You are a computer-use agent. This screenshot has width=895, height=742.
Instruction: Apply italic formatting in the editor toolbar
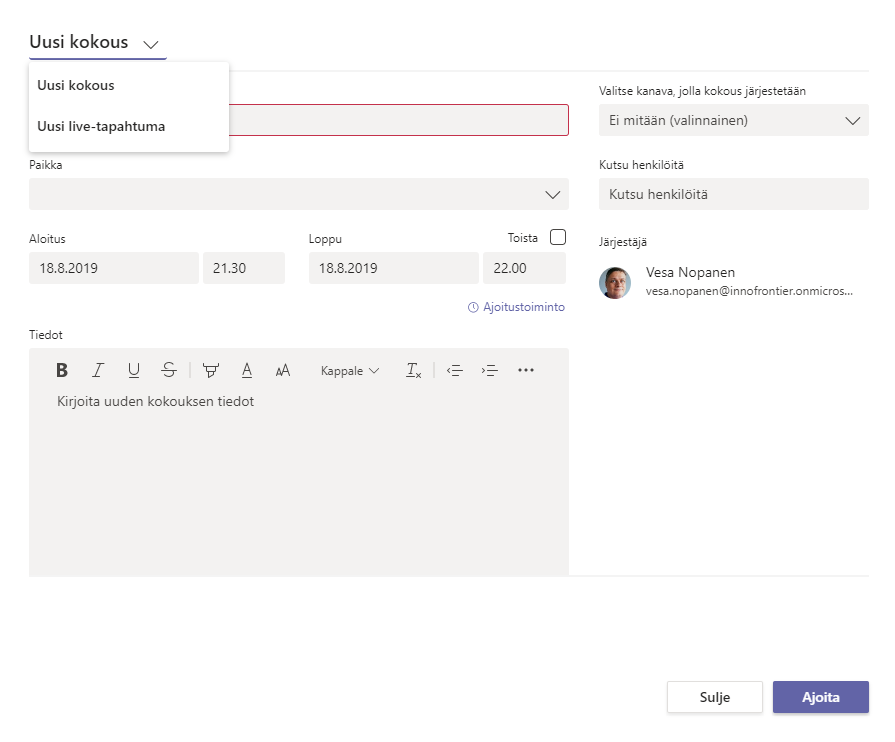(x=98, y=370)
